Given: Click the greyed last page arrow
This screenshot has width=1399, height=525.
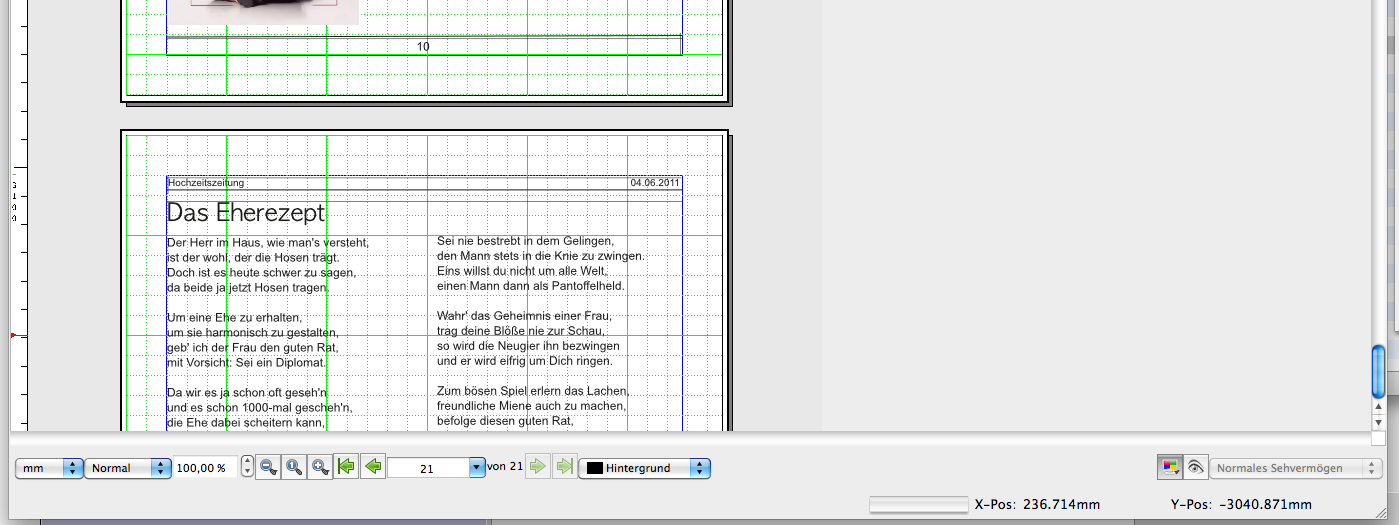Looking at the screenshot, I should click(564, 467).
